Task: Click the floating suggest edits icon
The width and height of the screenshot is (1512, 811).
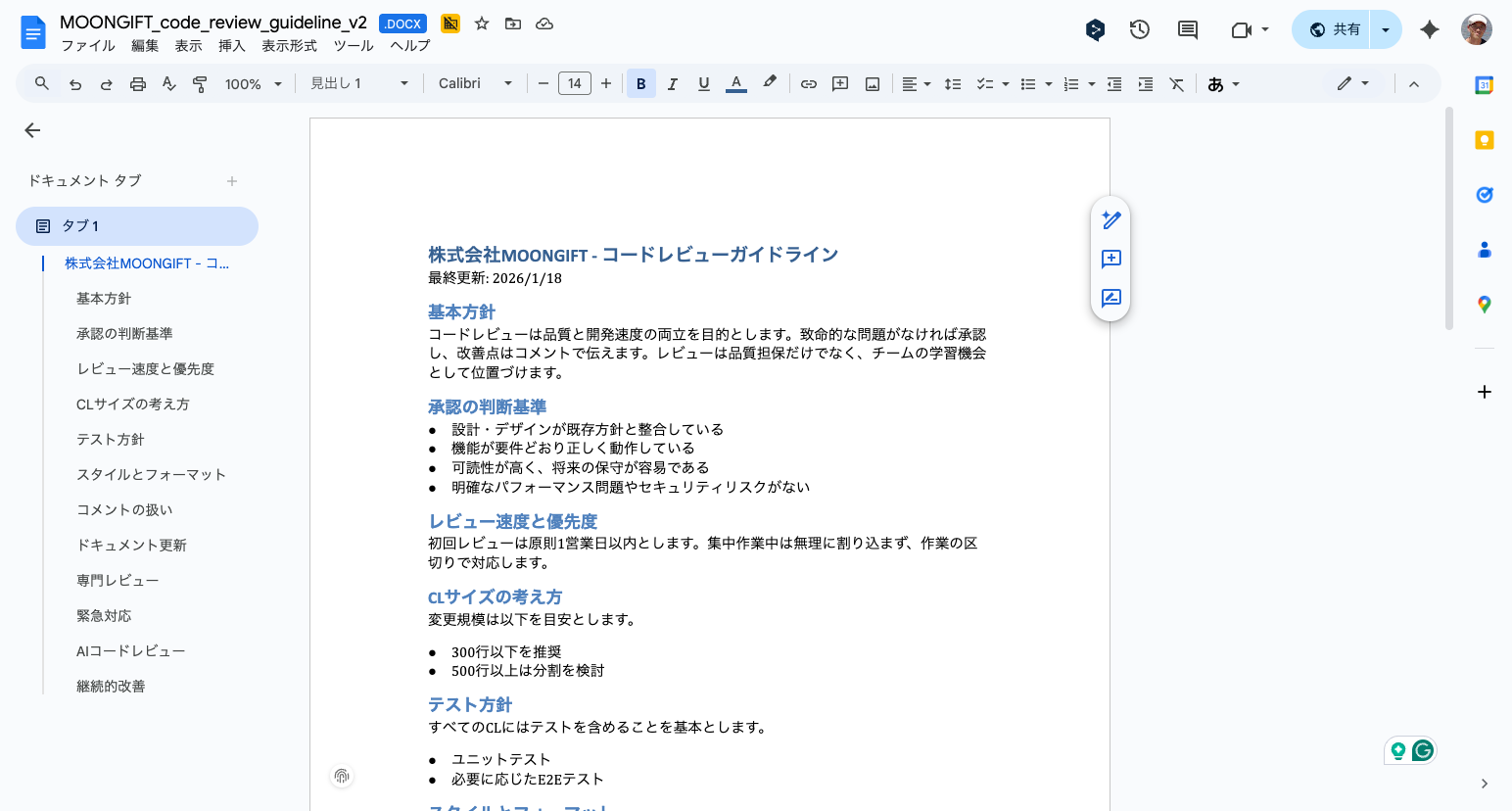Action: (1110, 298)
